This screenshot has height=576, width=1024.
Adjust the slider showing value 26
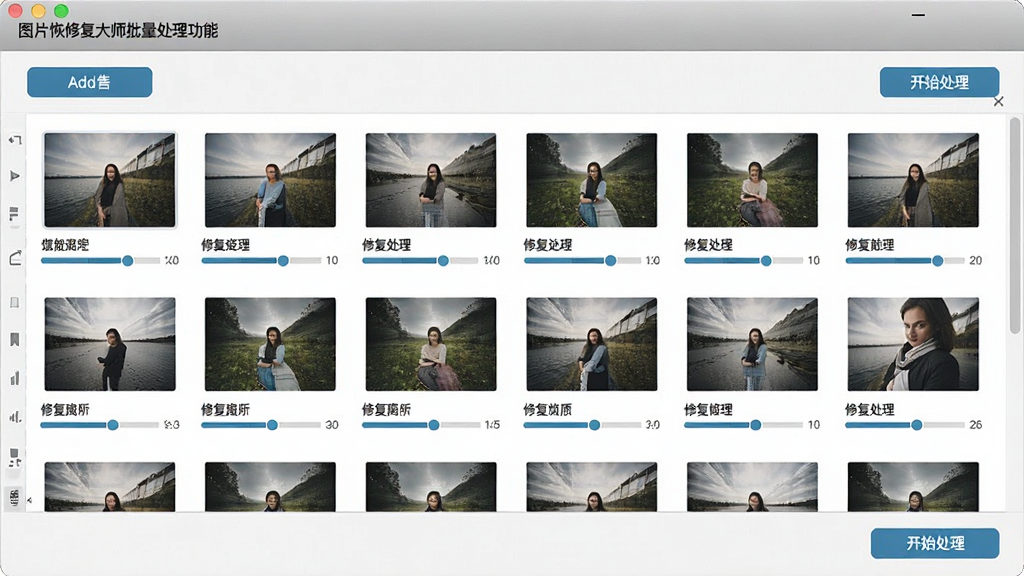(904, 425)
